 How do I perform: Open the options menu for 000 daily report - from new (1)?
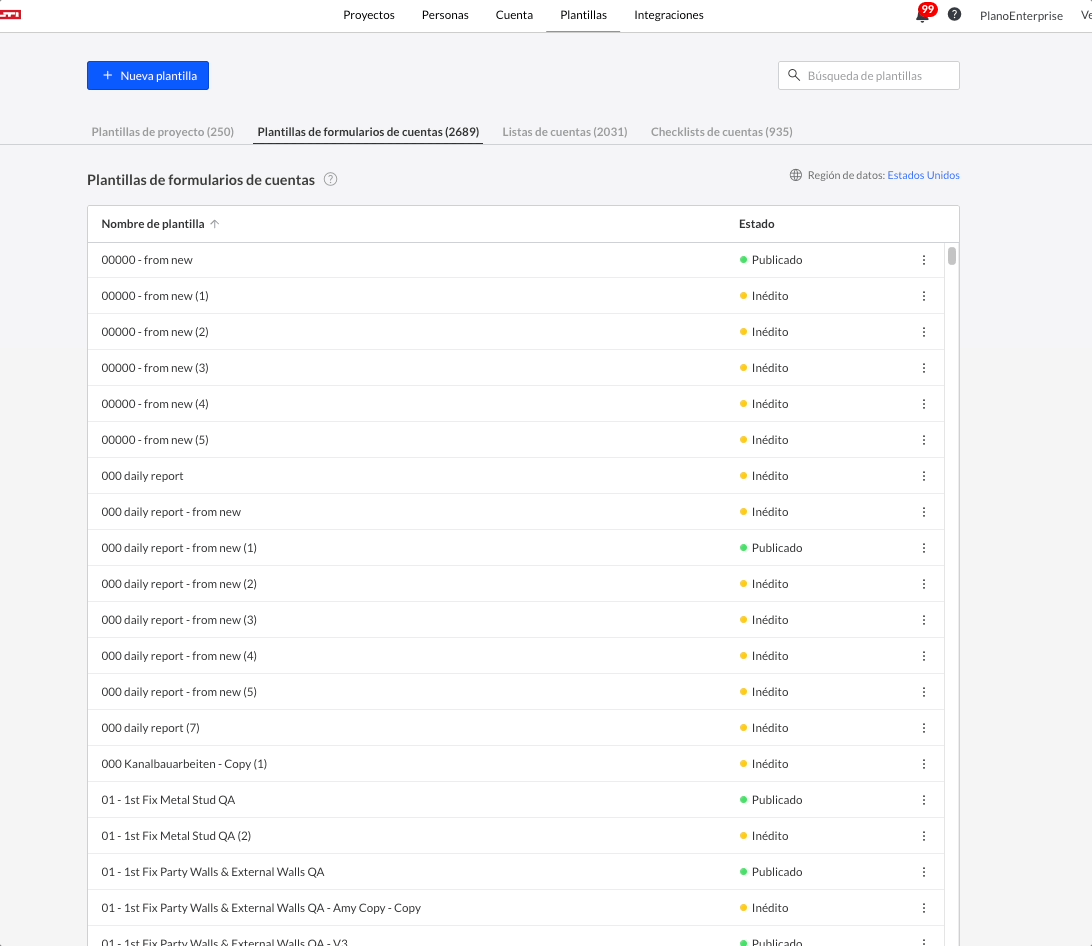(923, 548)
